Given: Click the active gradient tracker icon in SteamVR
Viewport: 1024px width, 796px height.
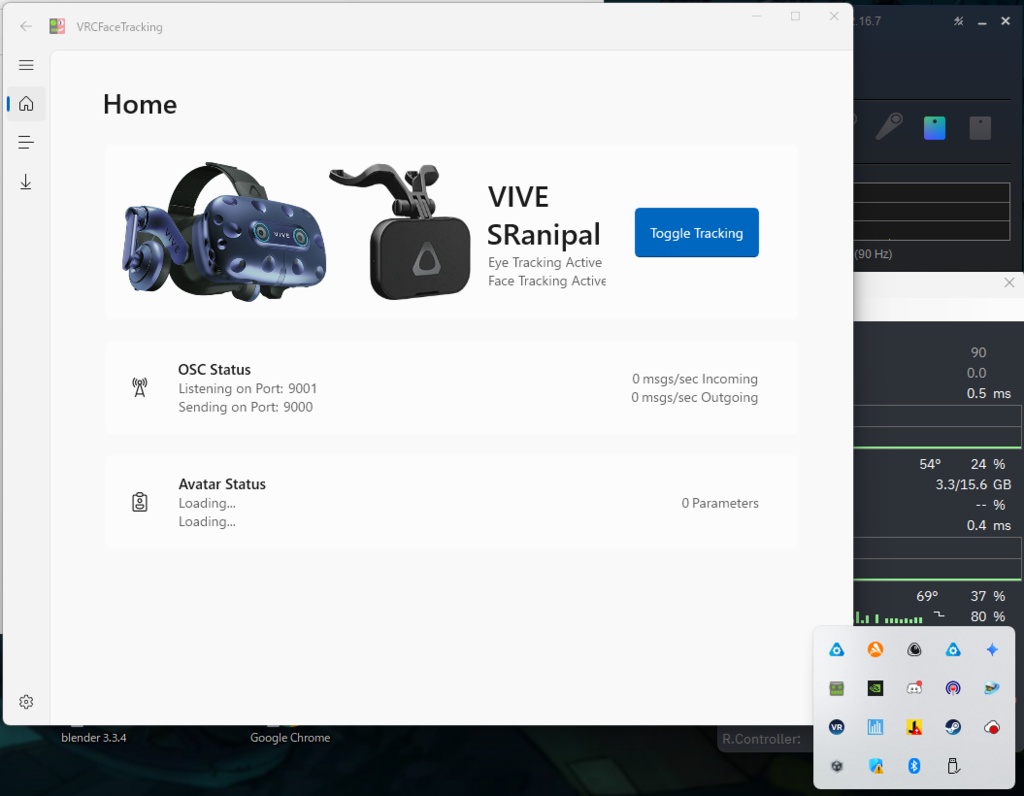Looking at the screenshot, I should 935,128.
